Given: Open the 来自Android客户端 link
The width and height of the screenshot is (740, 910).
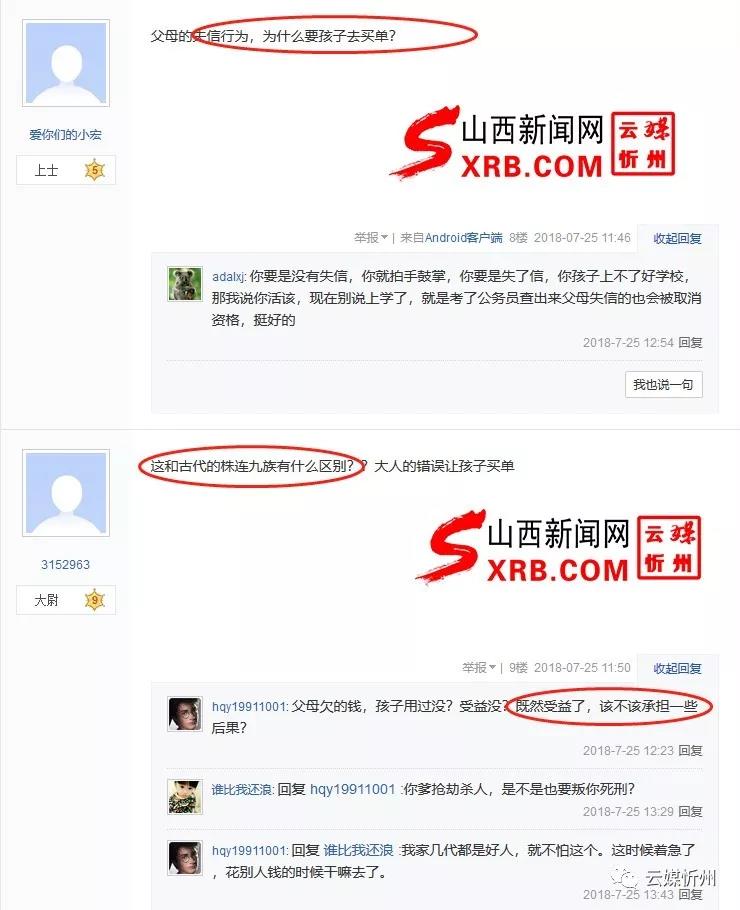Looking at the screenshot, I should pyautogui.click(x=451, y=237).
